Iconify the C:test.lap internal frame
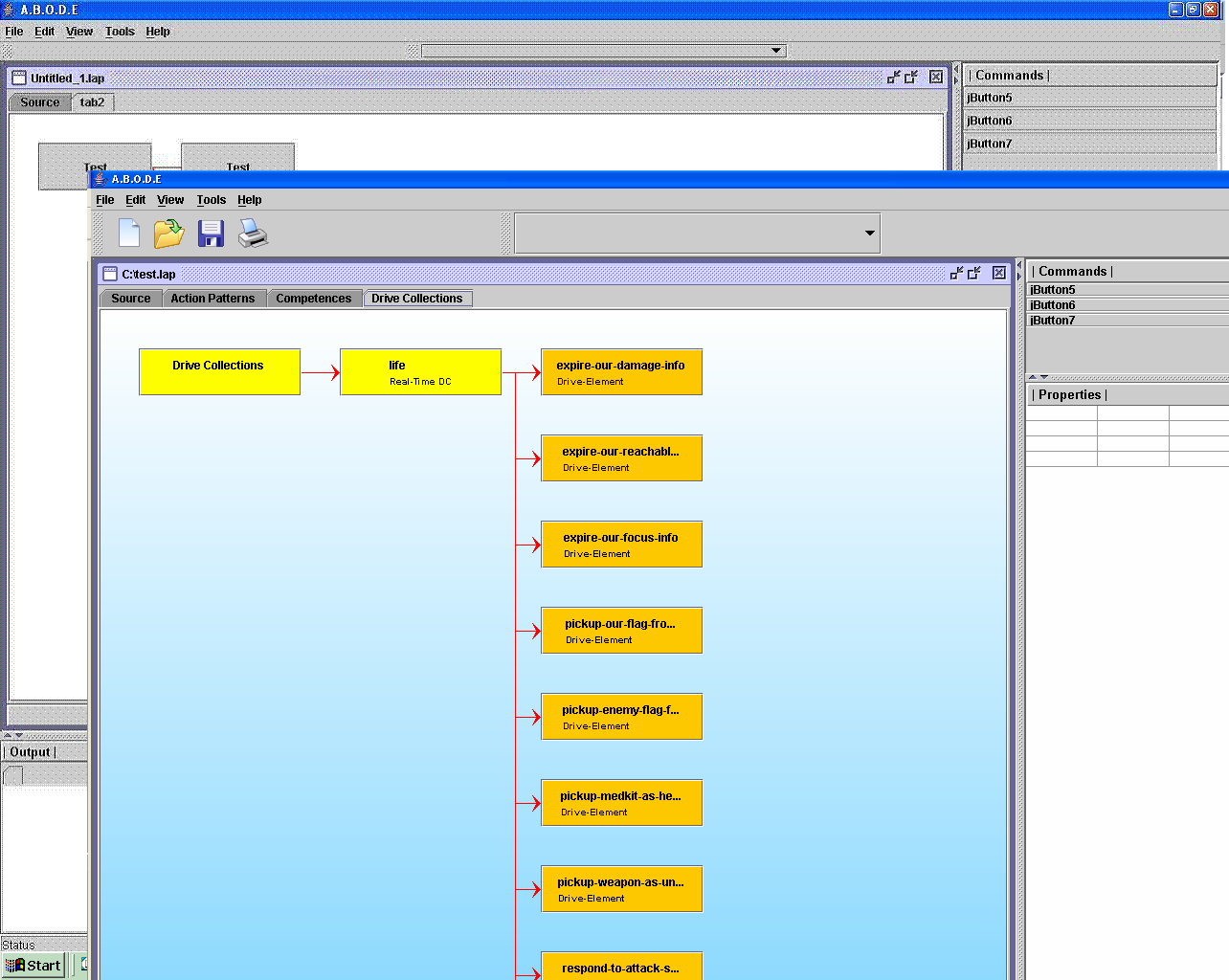 (x=956, y=274)
